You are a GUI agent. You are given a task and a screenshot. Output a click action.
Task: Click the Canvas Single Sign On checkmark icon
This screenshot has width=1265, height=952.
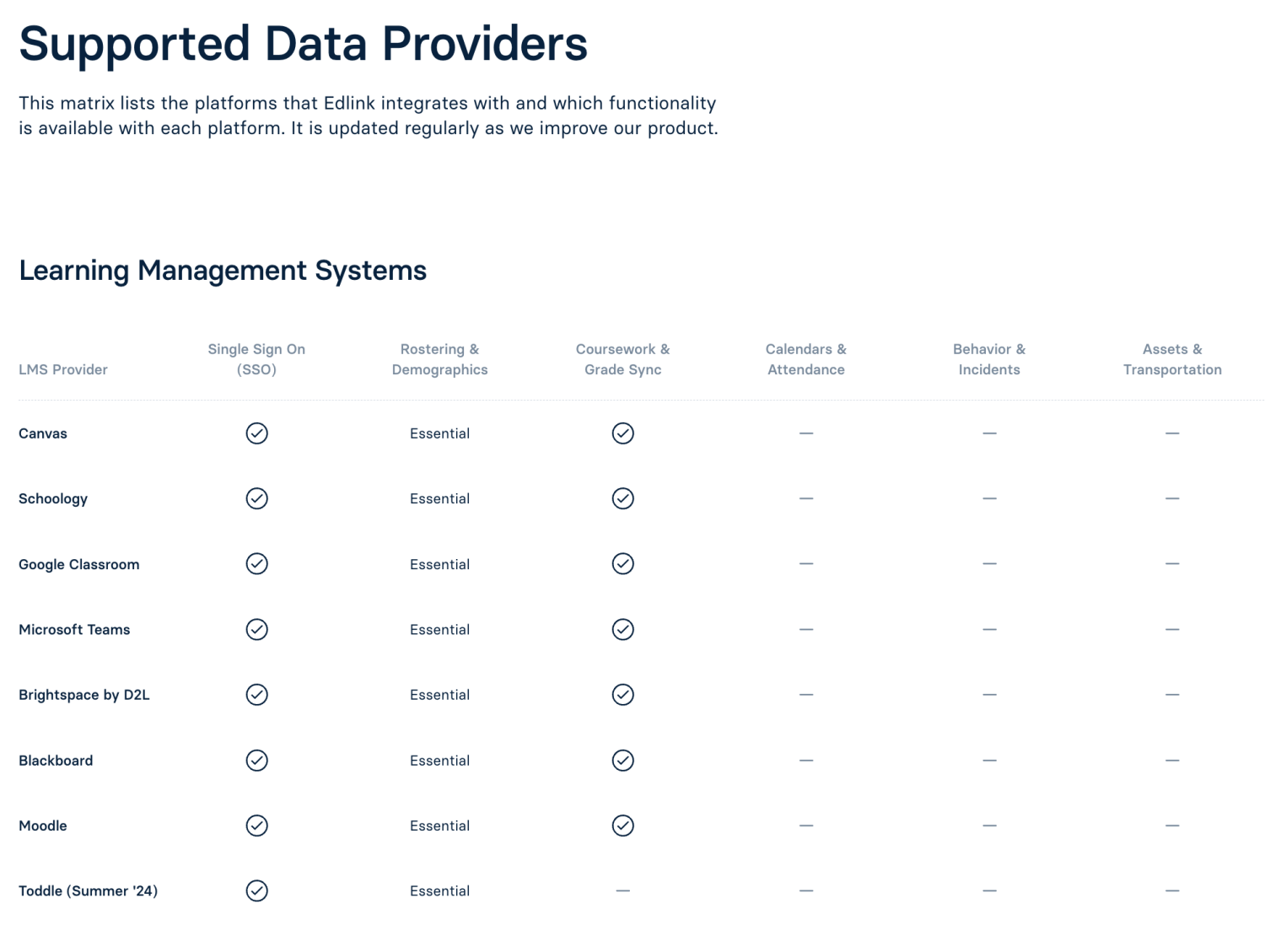point(257,433)
